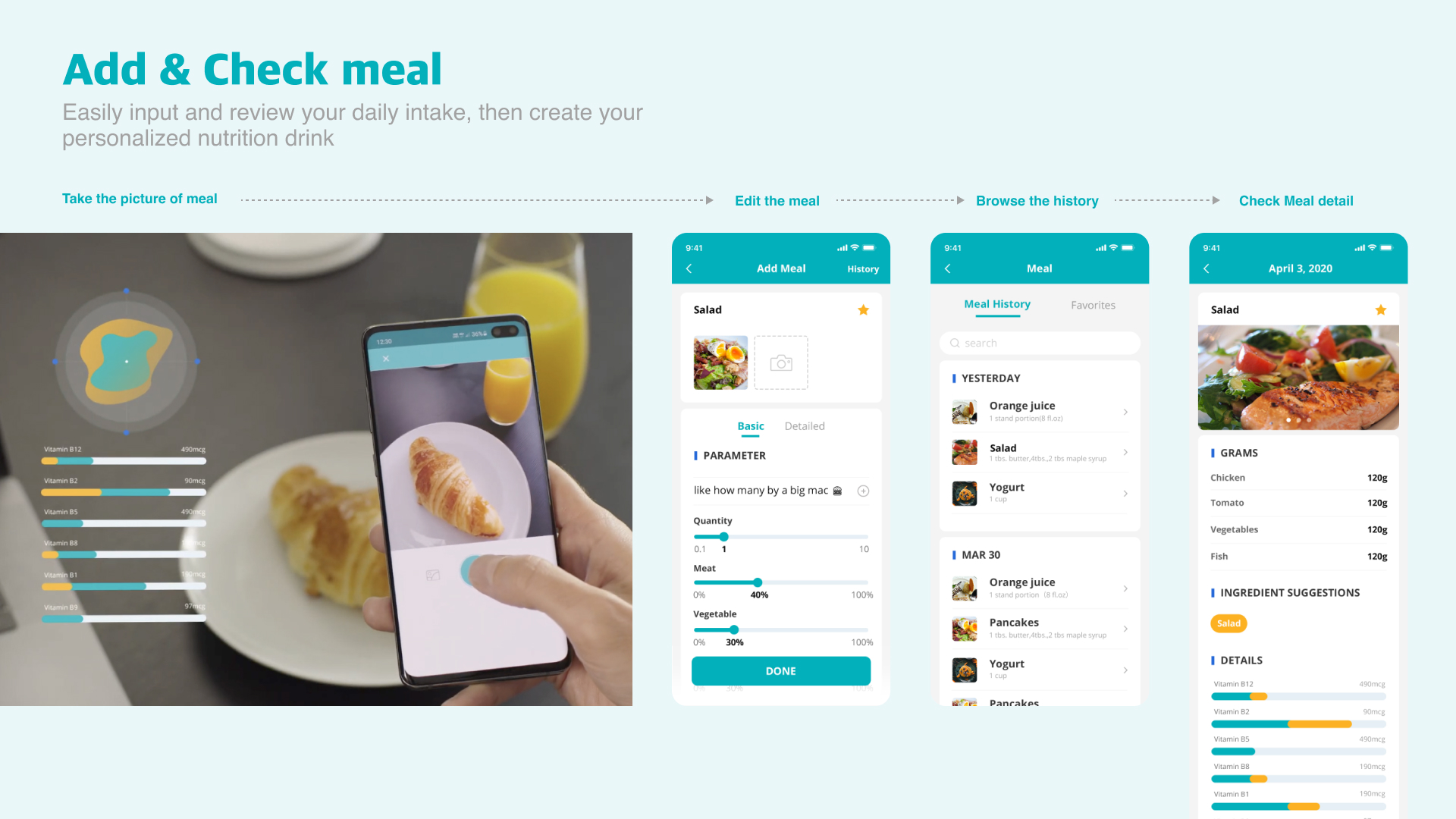
Task: Switch to the Favorites tab in Meal History
Action: (x=1092, y=304)
